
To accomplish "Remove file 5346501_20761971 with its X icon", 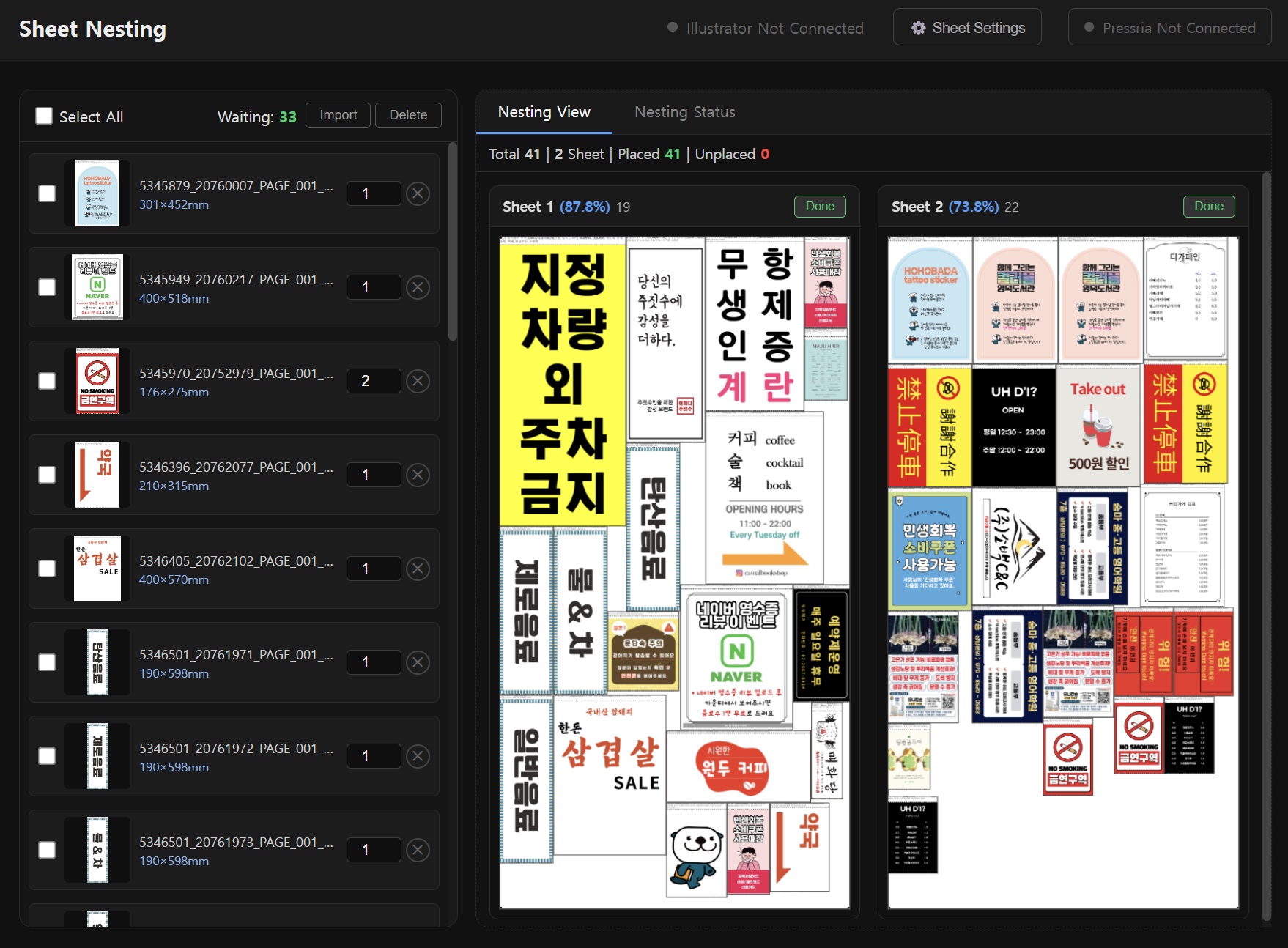I will [418, 662].
